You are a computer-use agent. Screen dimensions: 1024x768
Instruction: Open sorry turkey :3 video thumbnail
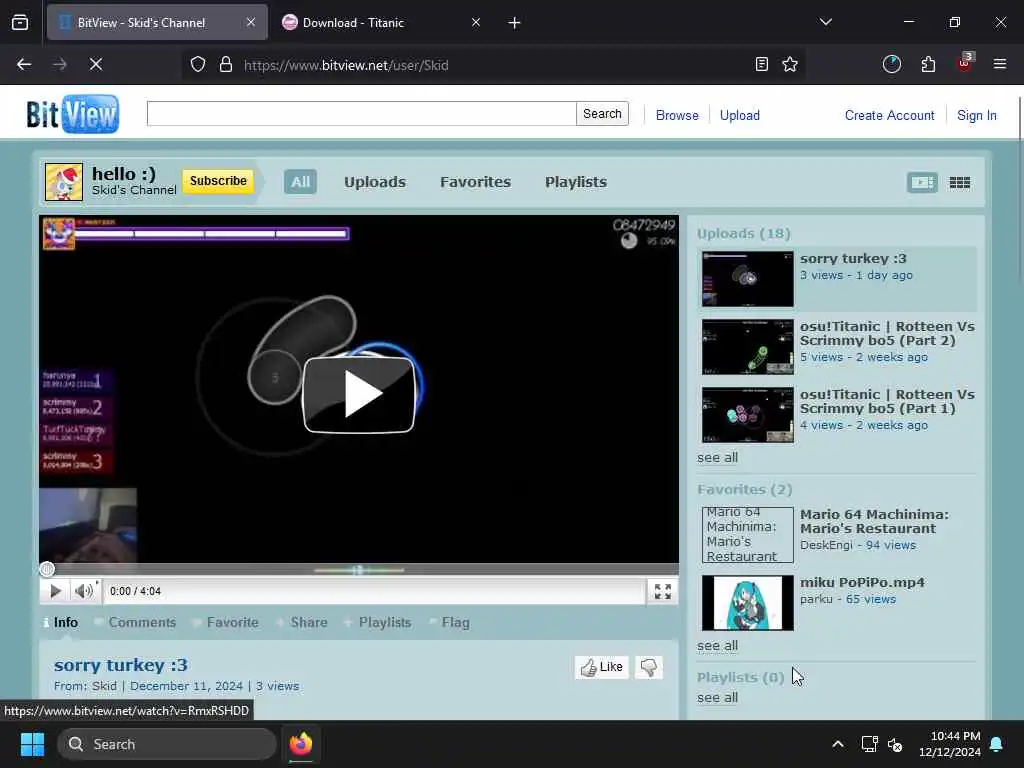pos(748,279)
